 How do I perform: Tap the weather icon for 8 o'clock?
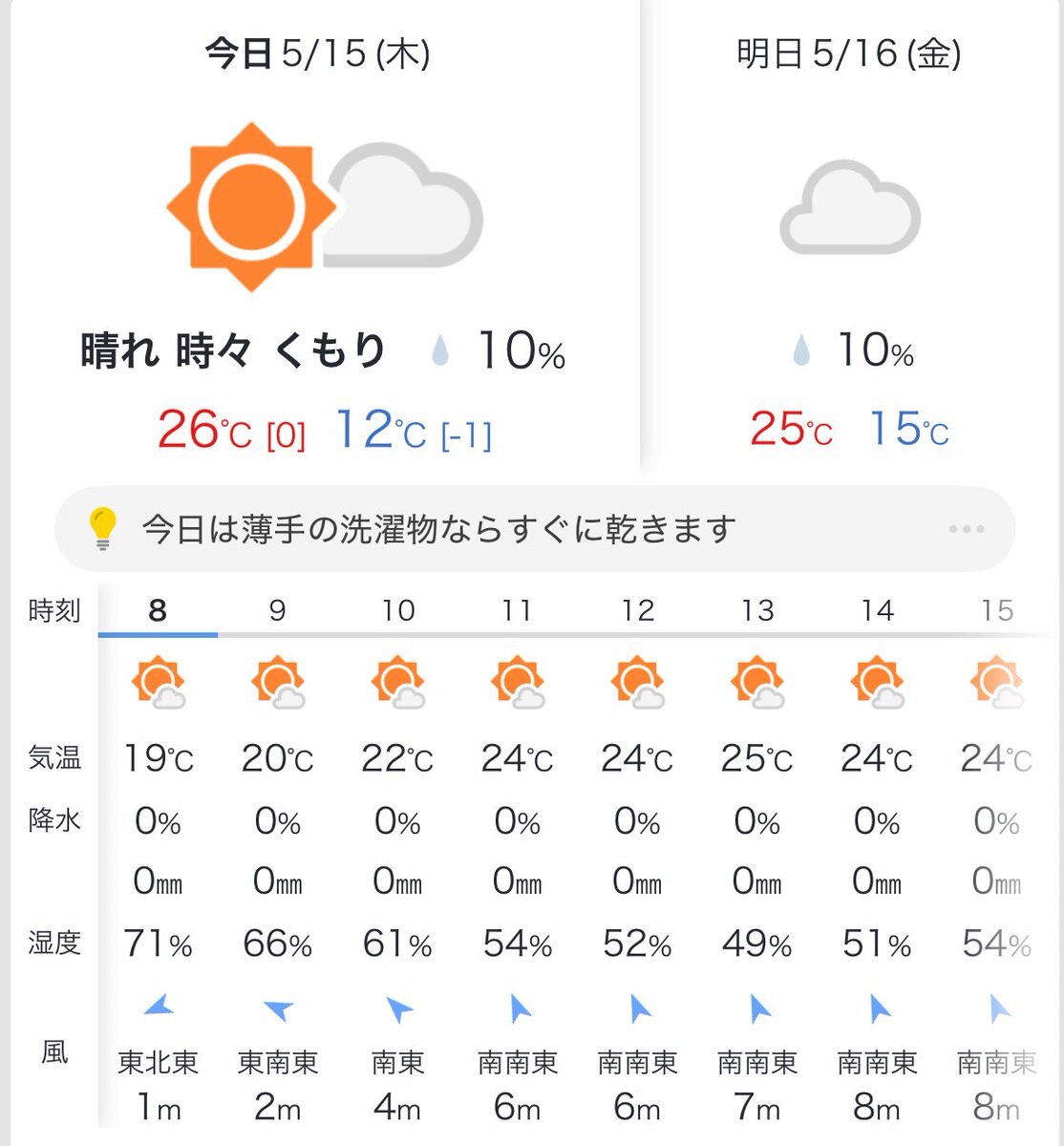[x=159, y=683]
